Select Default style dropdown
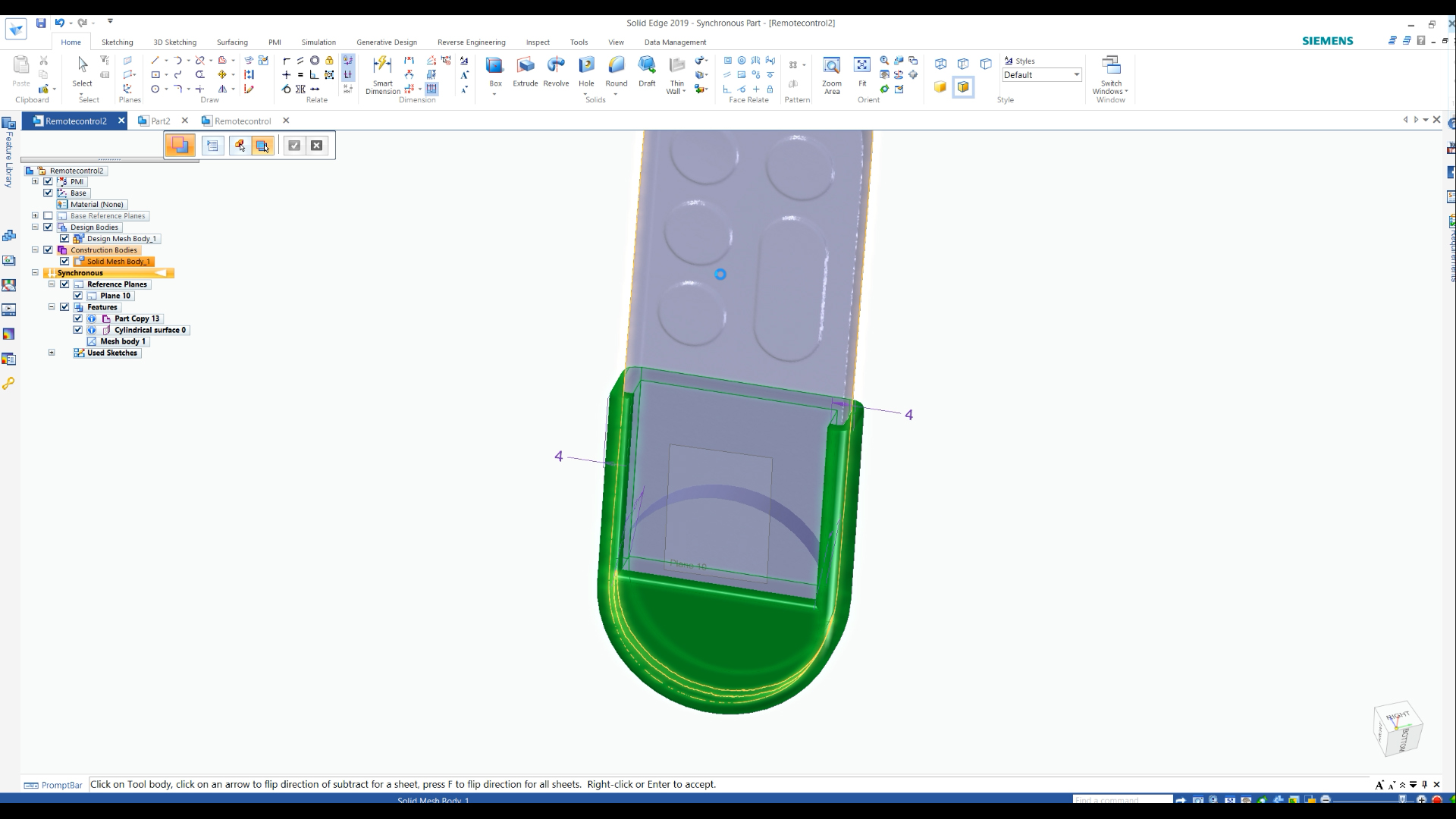Screen dimensions: 1456x819 click(x=1040, y=74)
